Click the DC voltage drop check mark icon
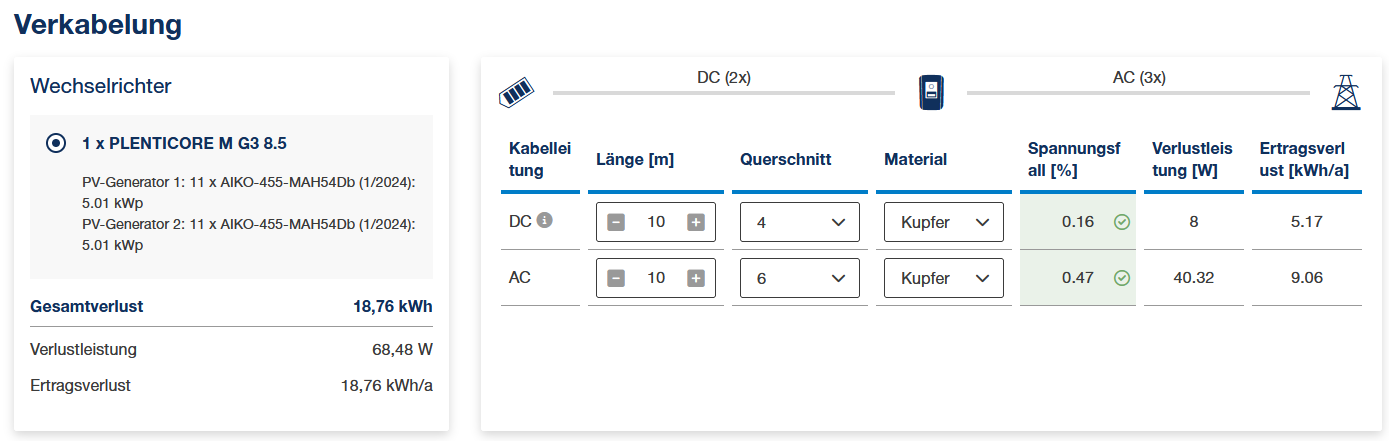Image resolution: width=1389 pixels, height=441 pixels. click(x=1122, y=222)
